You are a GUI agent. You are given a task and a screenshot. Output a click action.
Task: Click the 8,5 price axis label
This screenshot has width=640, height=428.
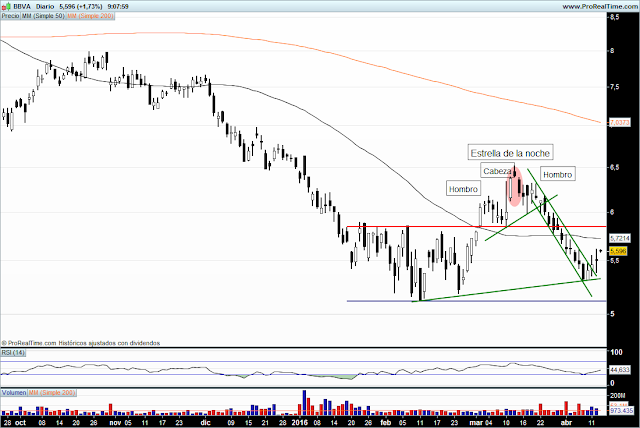pos(615,17)
